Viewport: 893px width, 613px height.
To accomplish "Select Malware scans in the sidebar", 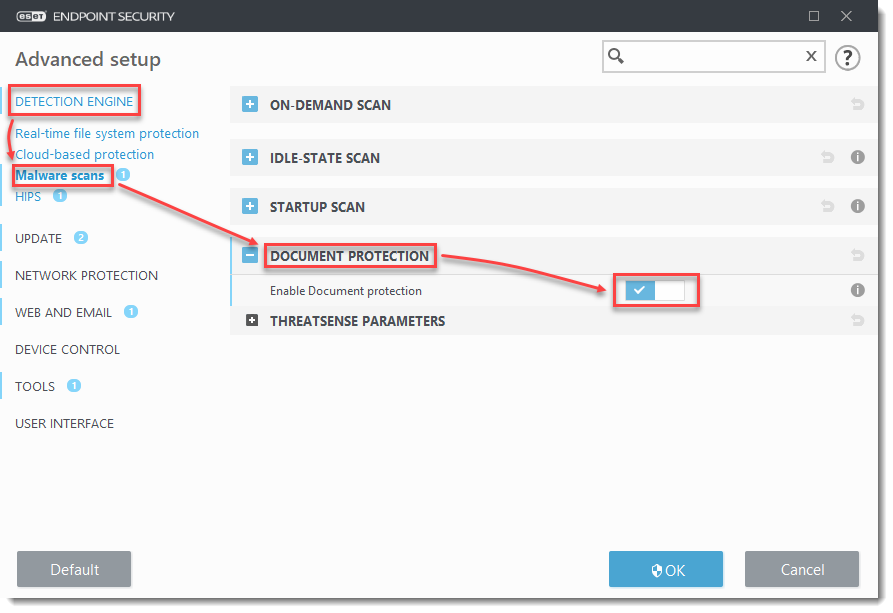I will coord(61,175).
